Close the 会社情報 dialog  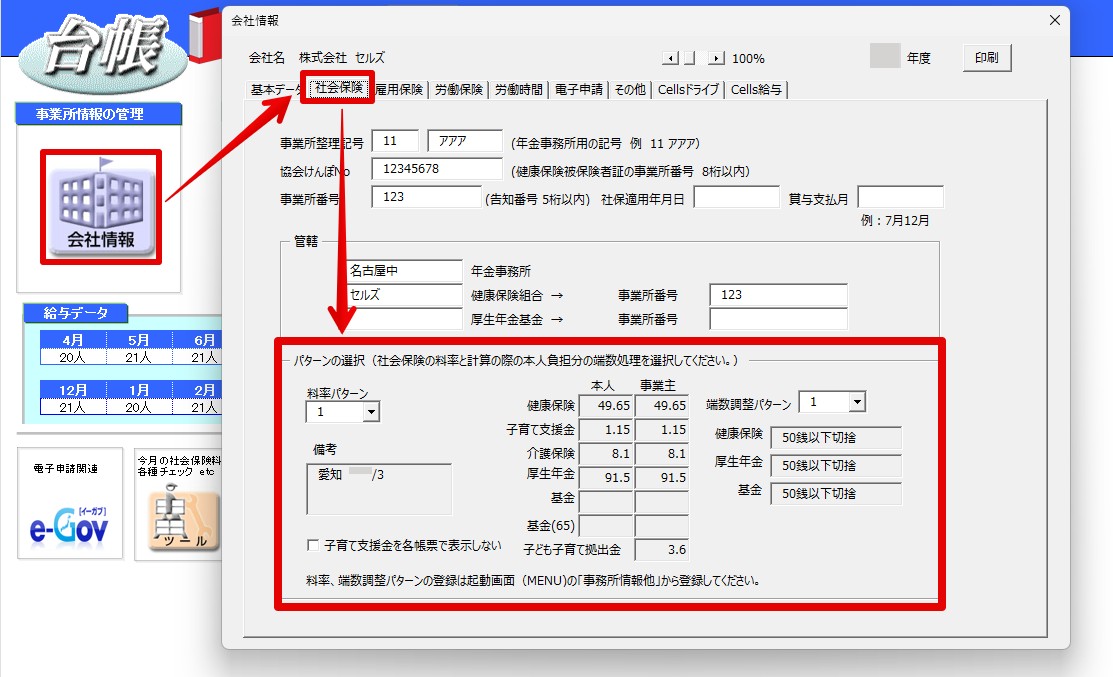(1055, 20)
